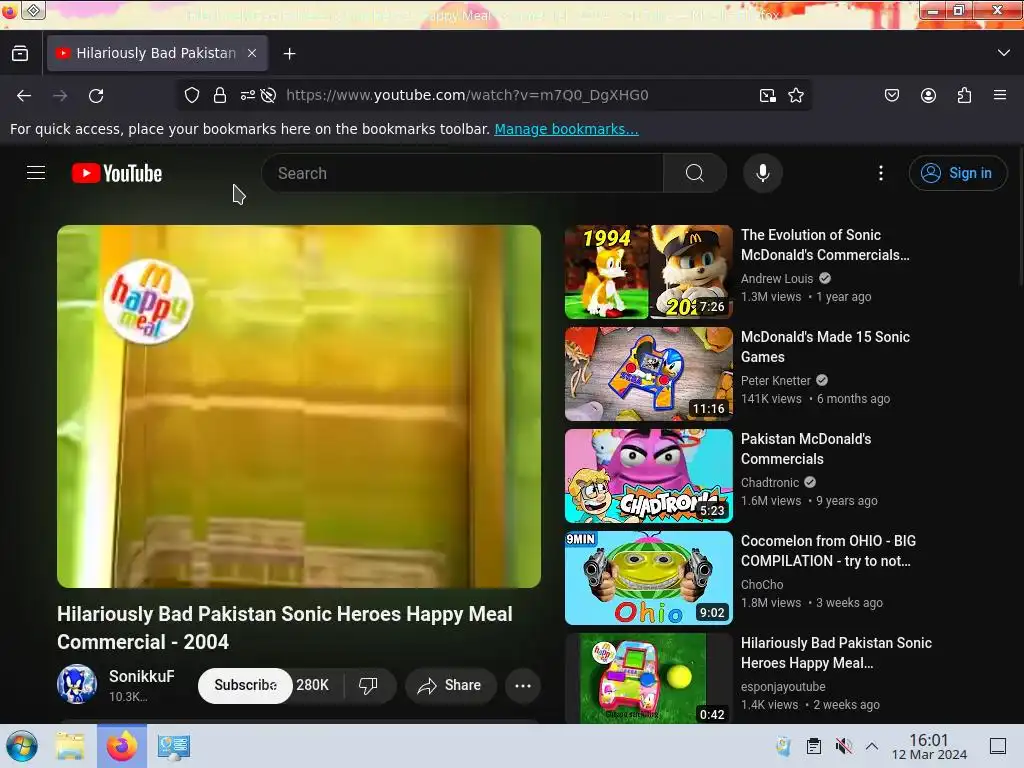Open the tracking protection shield icon
1024x768 pixels.
click(x=192, y=95)
